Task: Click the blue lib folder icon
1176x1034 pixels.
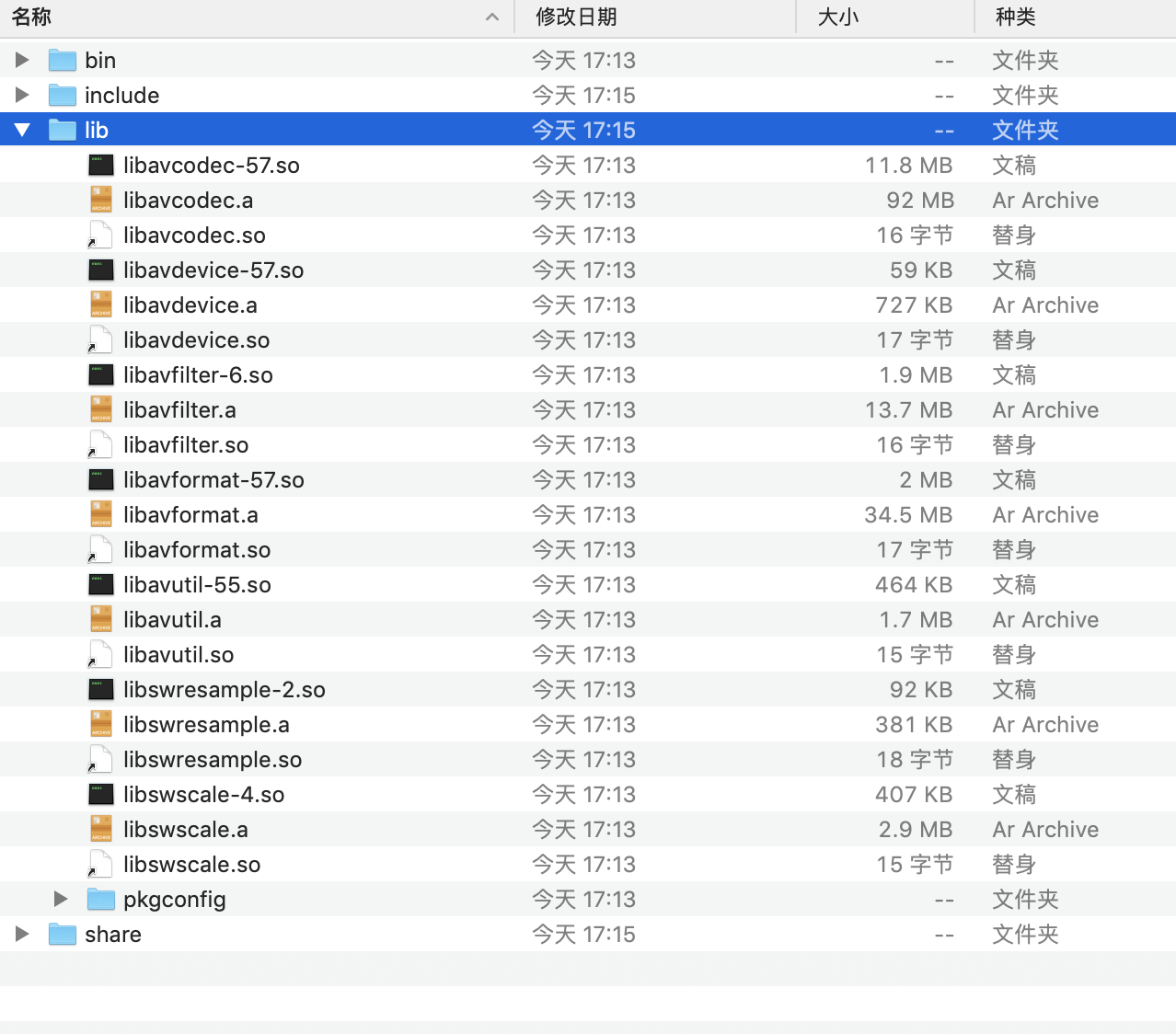Action: pos(62,129)
